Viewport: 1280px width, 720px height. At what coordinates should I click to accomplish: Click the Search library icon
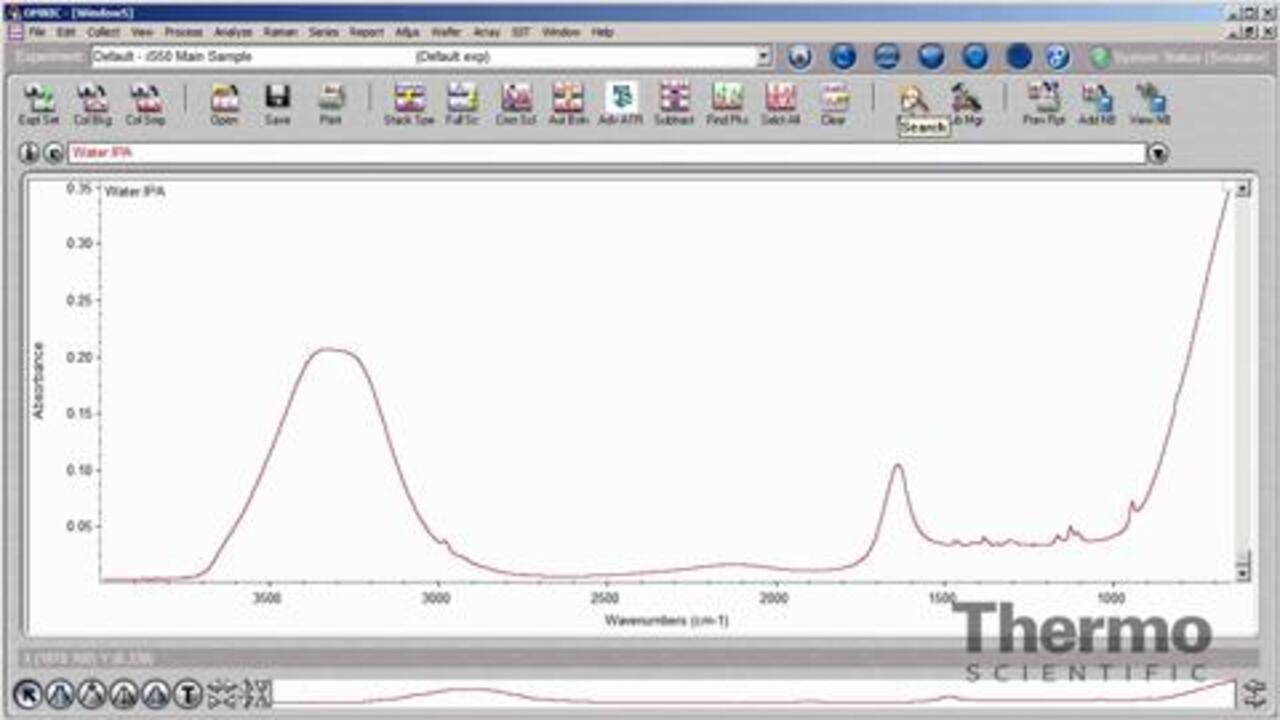coord(913,102)
